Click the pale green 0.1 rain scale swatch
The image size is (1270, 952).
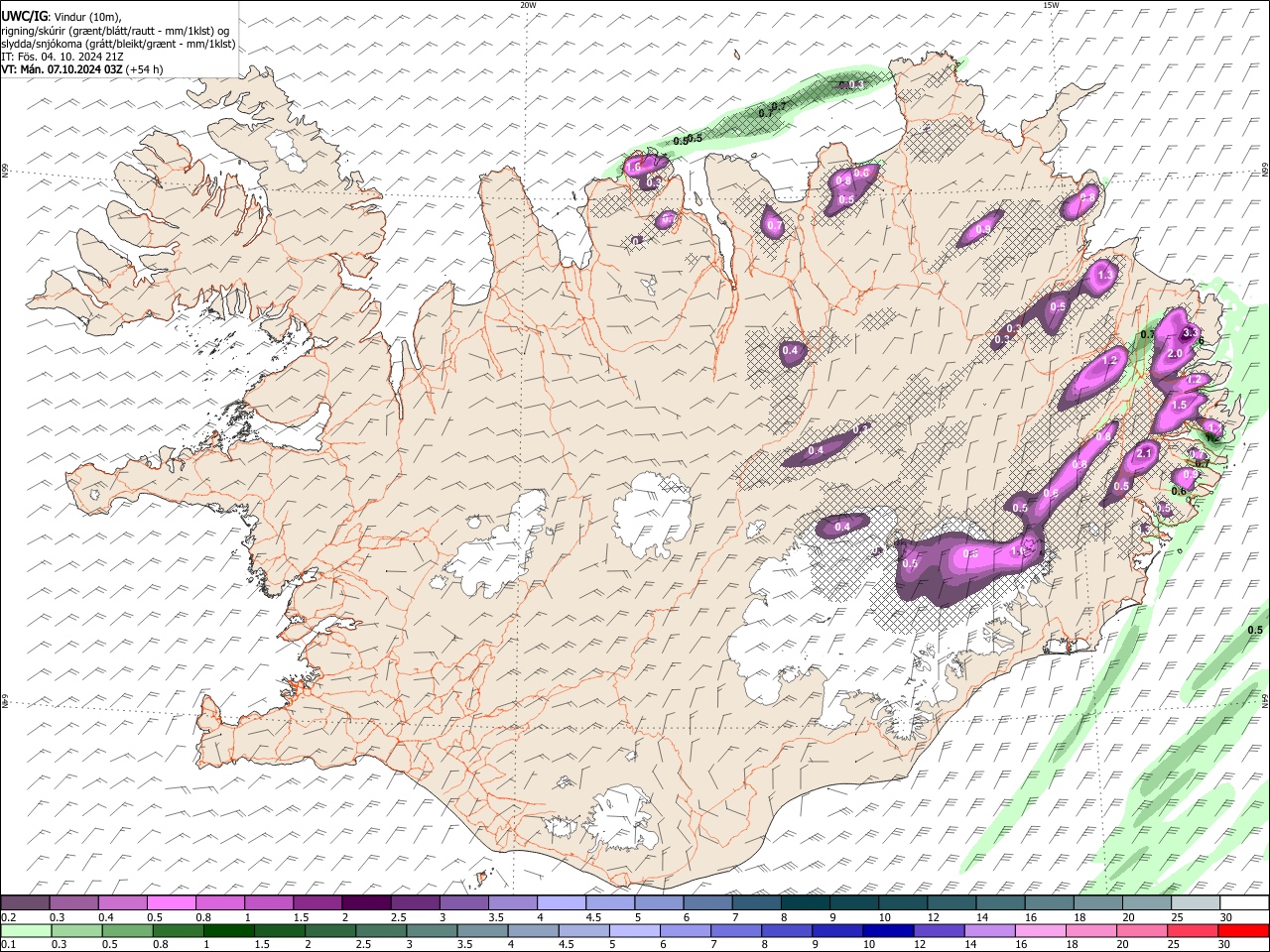26,930
